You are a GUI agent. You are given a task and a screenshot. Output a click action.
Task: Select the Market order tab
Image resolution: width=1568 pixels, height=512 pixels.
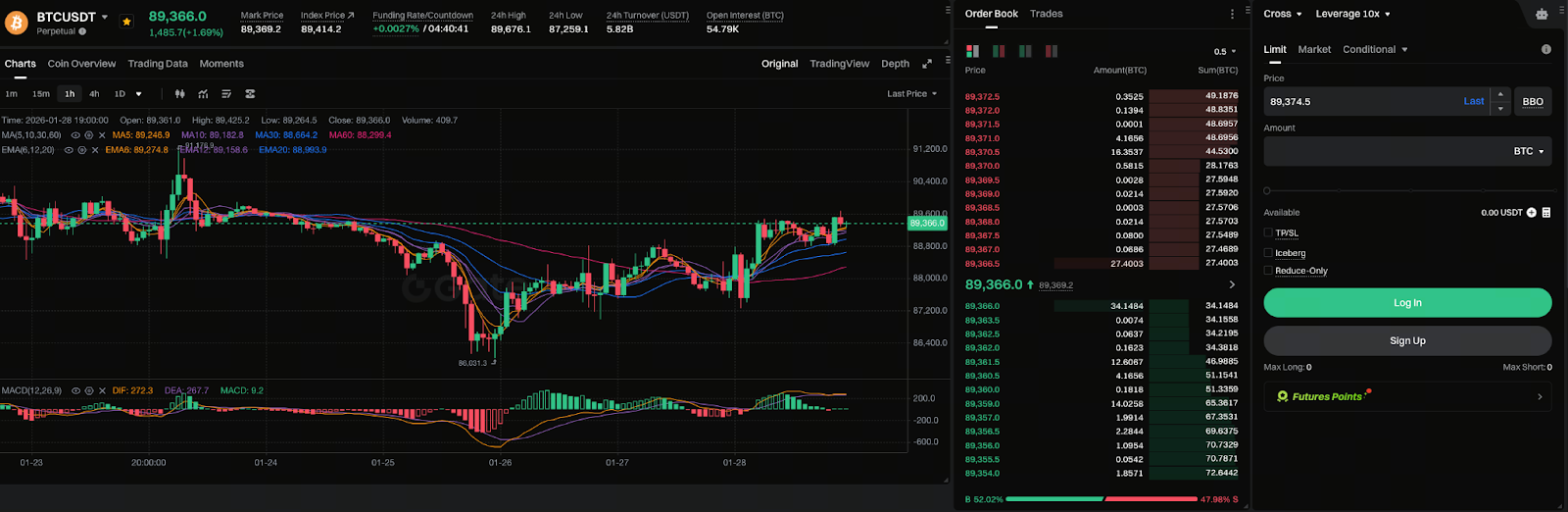(x=1314, y=49)
